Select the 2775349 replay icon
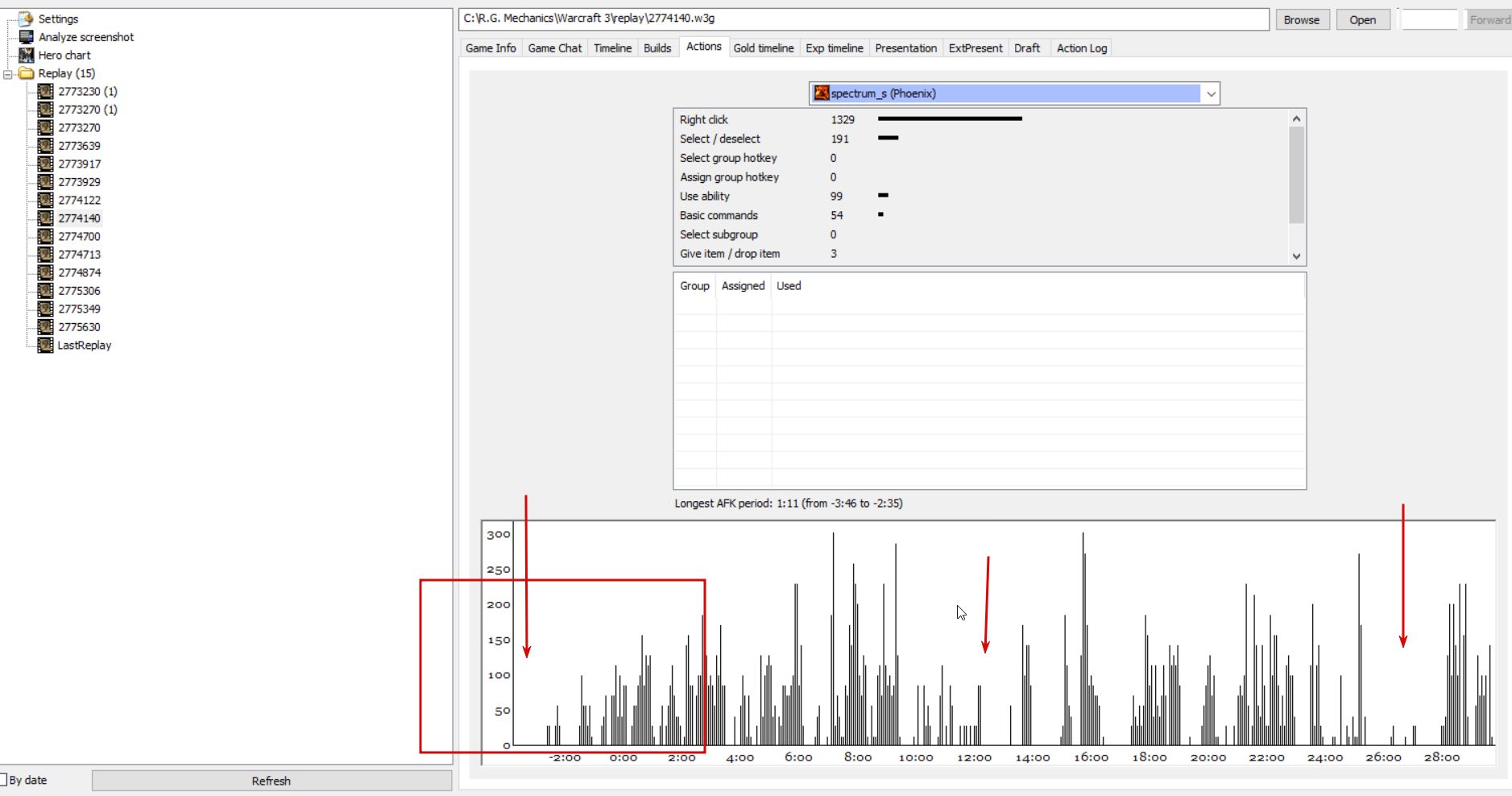The image size is (1512, 796). [46, 309]
